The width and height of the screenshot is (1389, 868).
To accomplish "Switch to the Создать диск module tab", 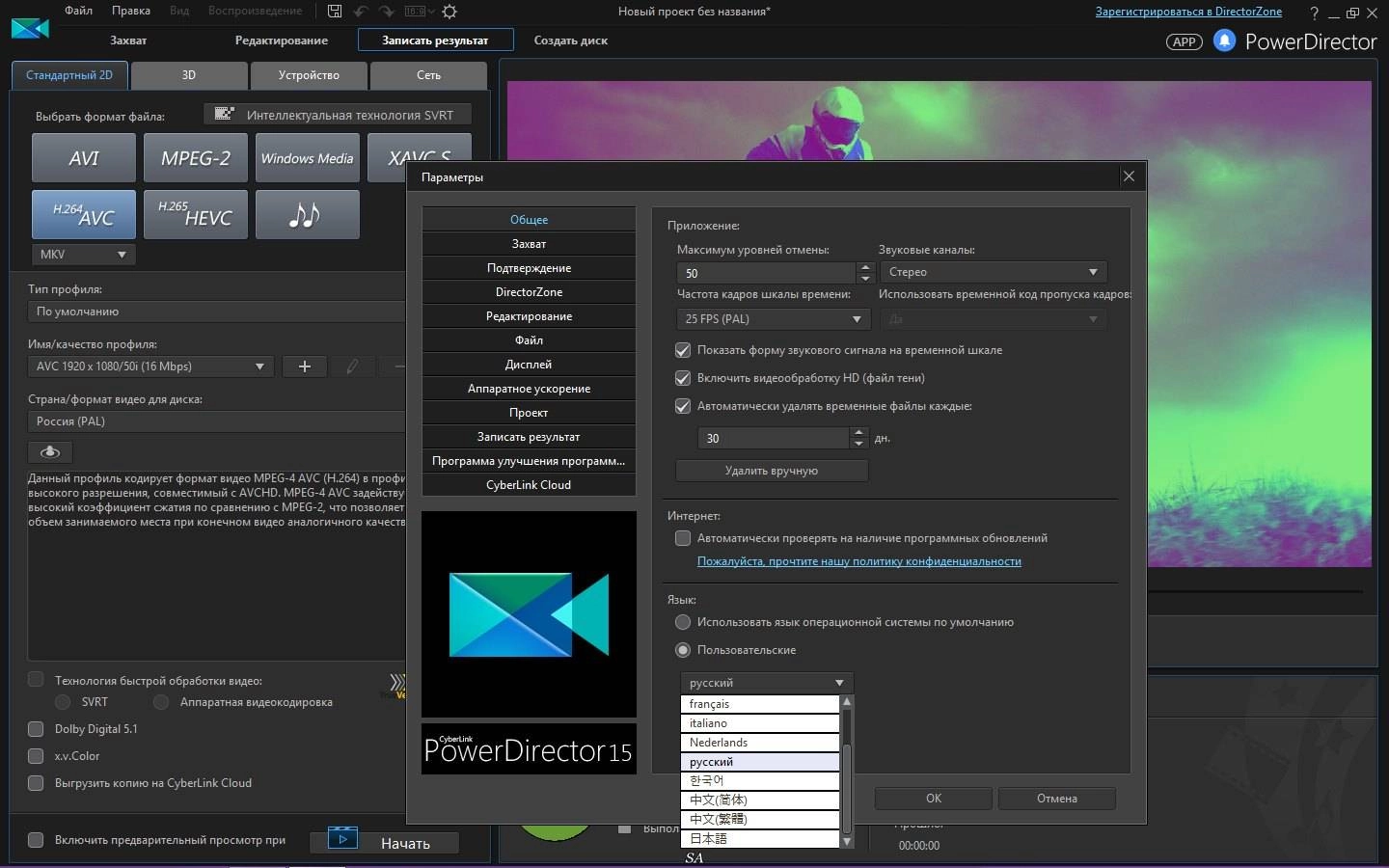I will pos(571,41).
